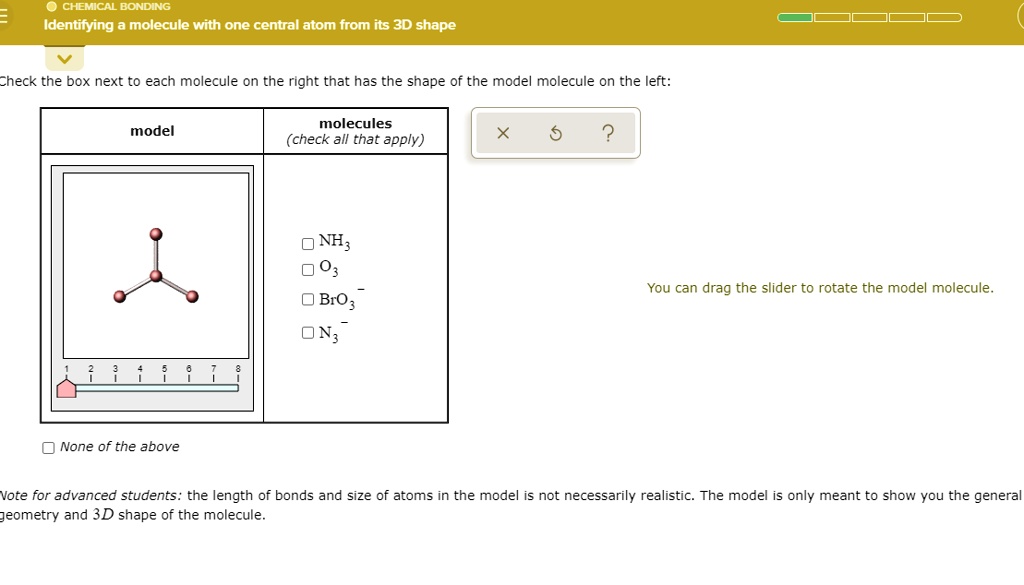Click the pink rotation slider handle

[x=66, y=388]
